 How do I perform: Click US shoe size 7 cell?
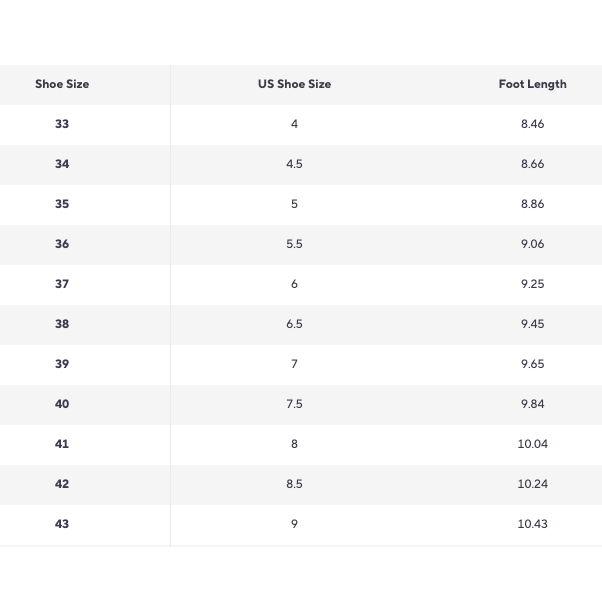point(294,364)
